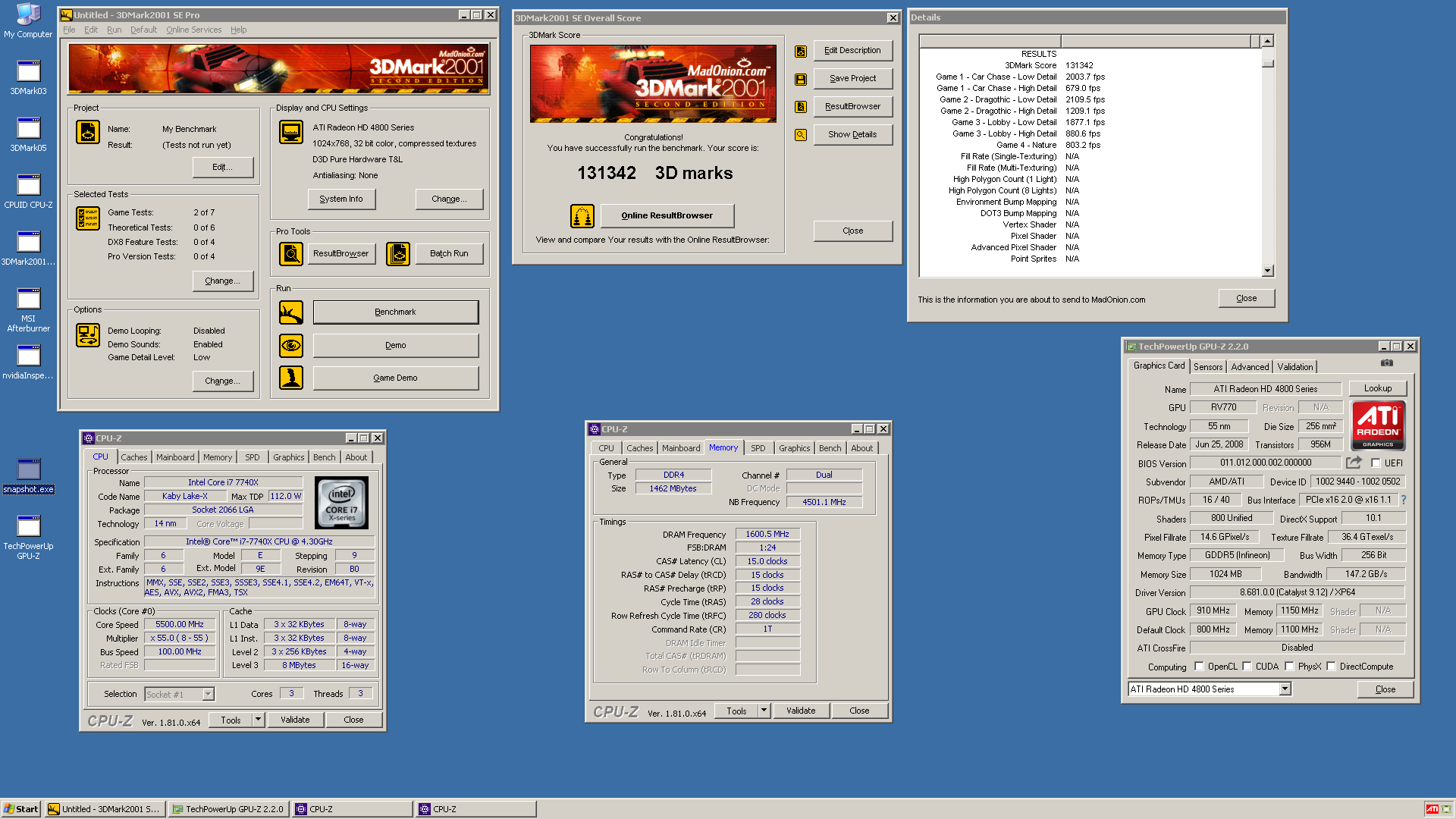
Task: Expand Tools dropdown arrow in CPU tab CPU-Z
Action: pos(258,720)
